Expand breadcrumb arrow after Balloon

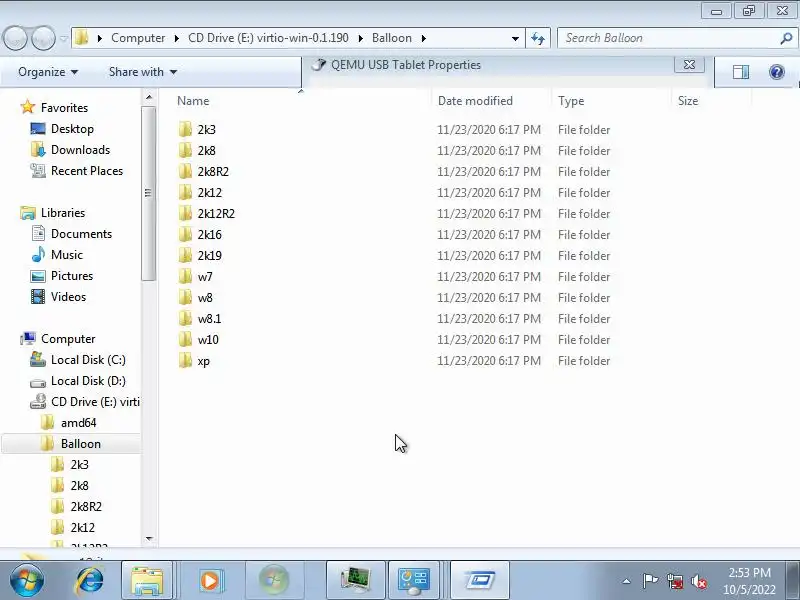(423, 38)
